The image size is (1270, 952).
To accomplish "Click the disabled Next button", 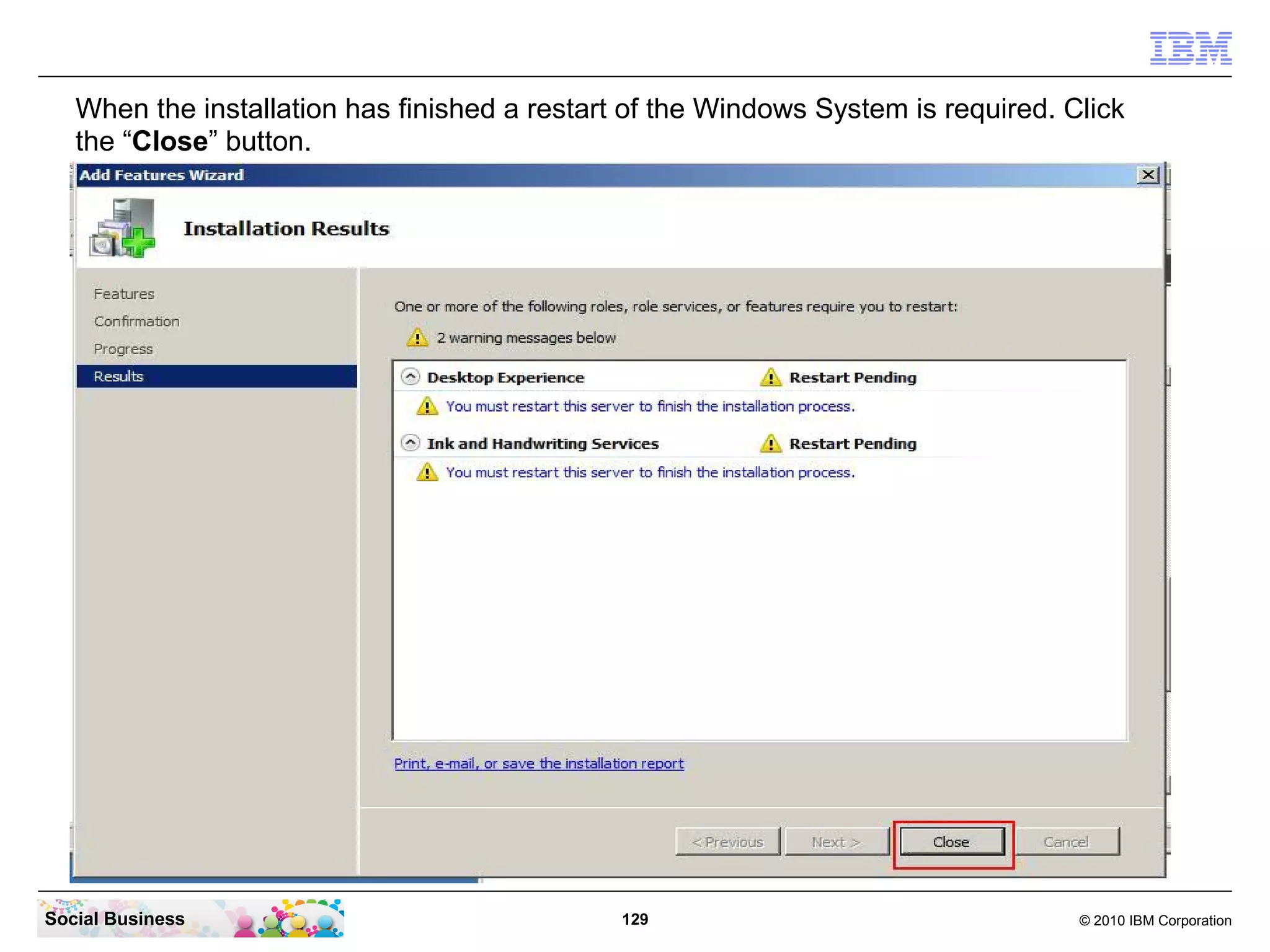I will [837, 842].
